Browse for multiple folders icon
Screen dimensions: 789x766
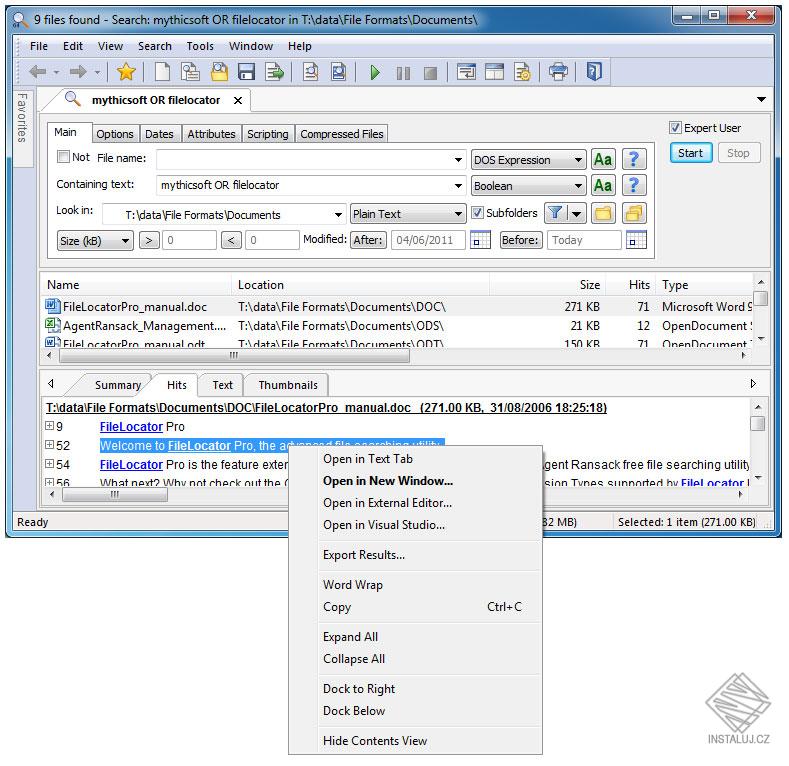[x=634, y=213]
